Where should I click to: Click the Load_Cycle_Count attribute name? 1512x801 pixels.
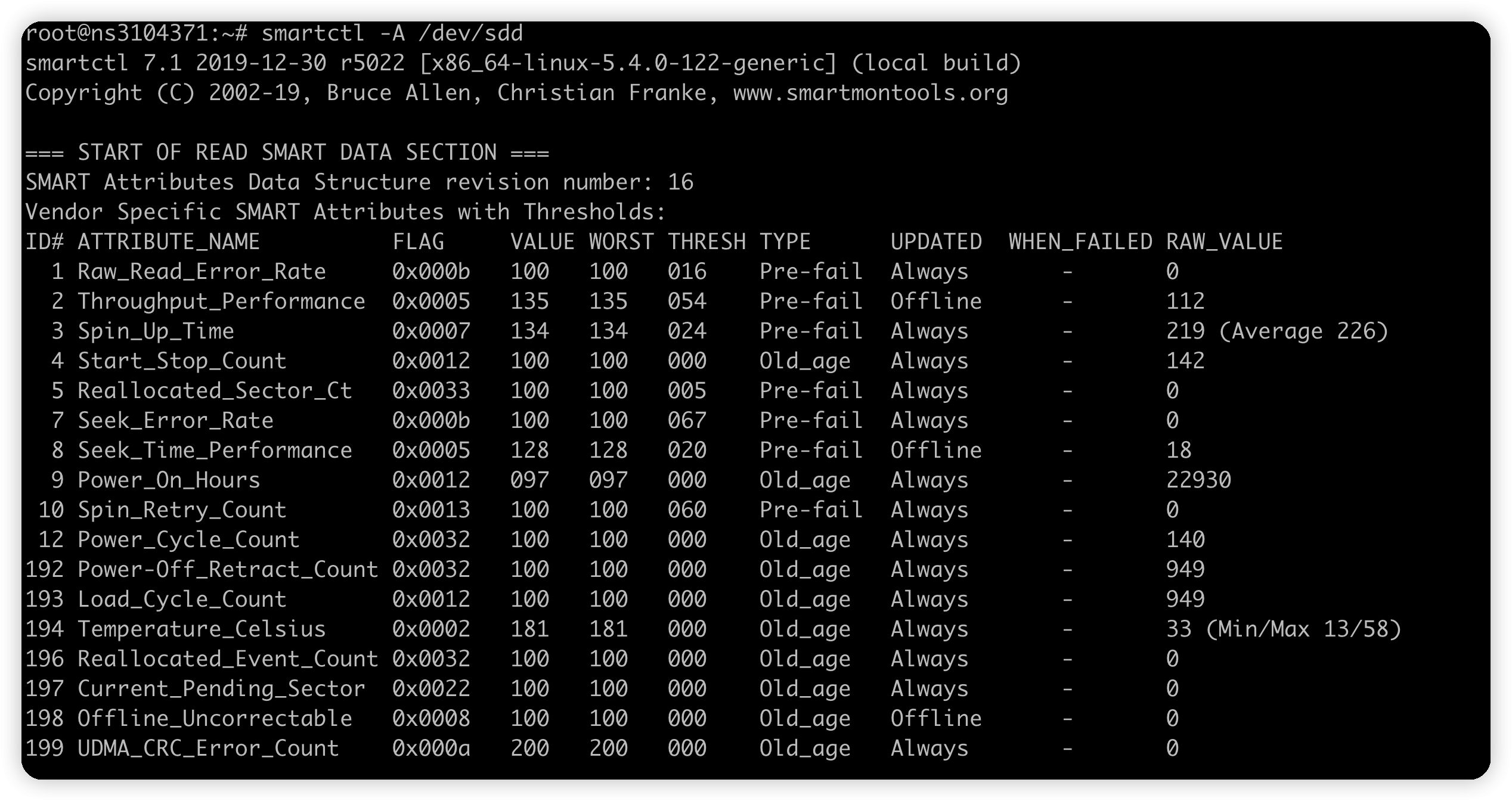182,600
